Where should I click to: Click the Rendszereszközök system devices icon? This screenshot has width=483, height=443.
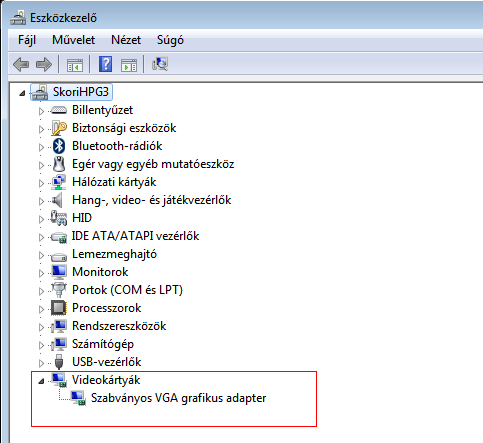point(59,326)
